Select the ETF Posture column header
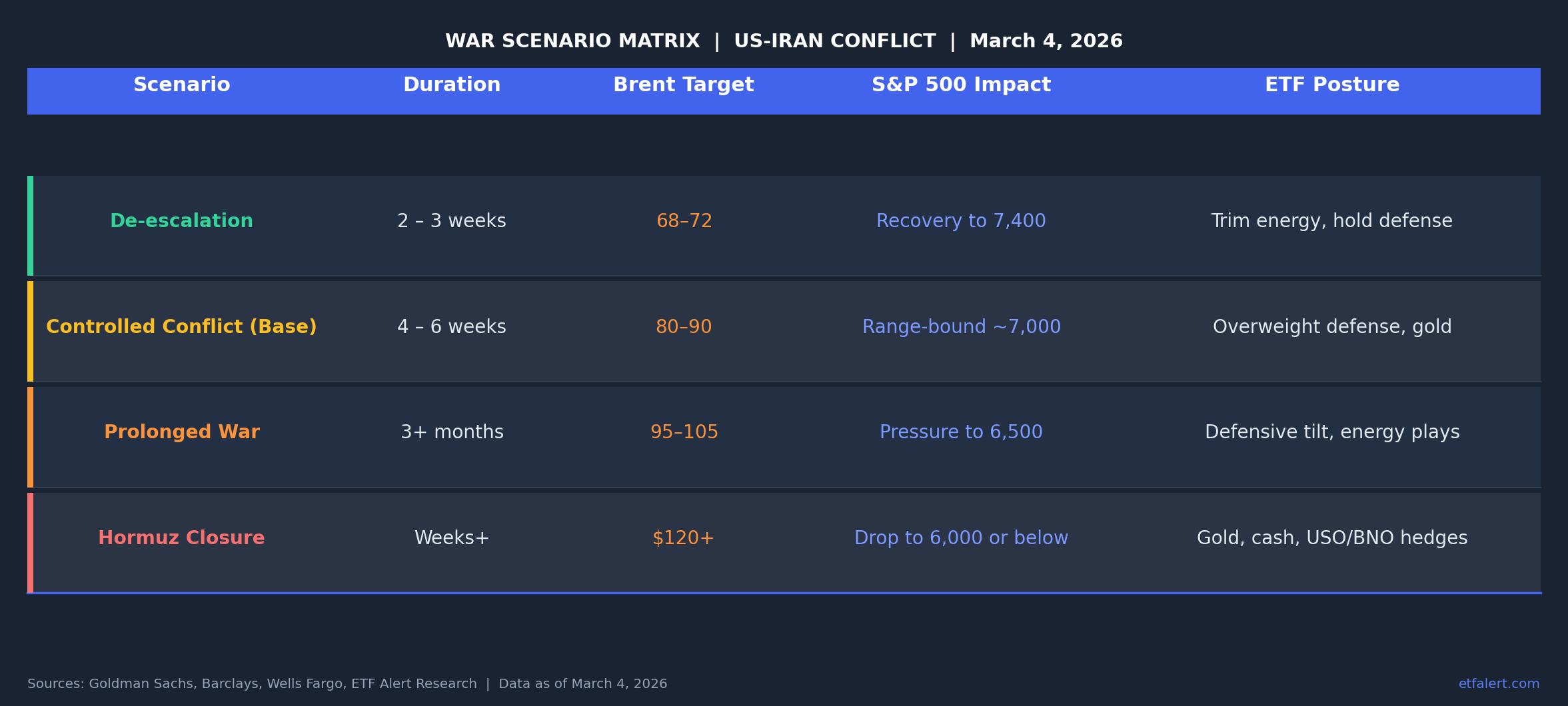This screenshot has width=1568, height=706. click(1331, 85)
